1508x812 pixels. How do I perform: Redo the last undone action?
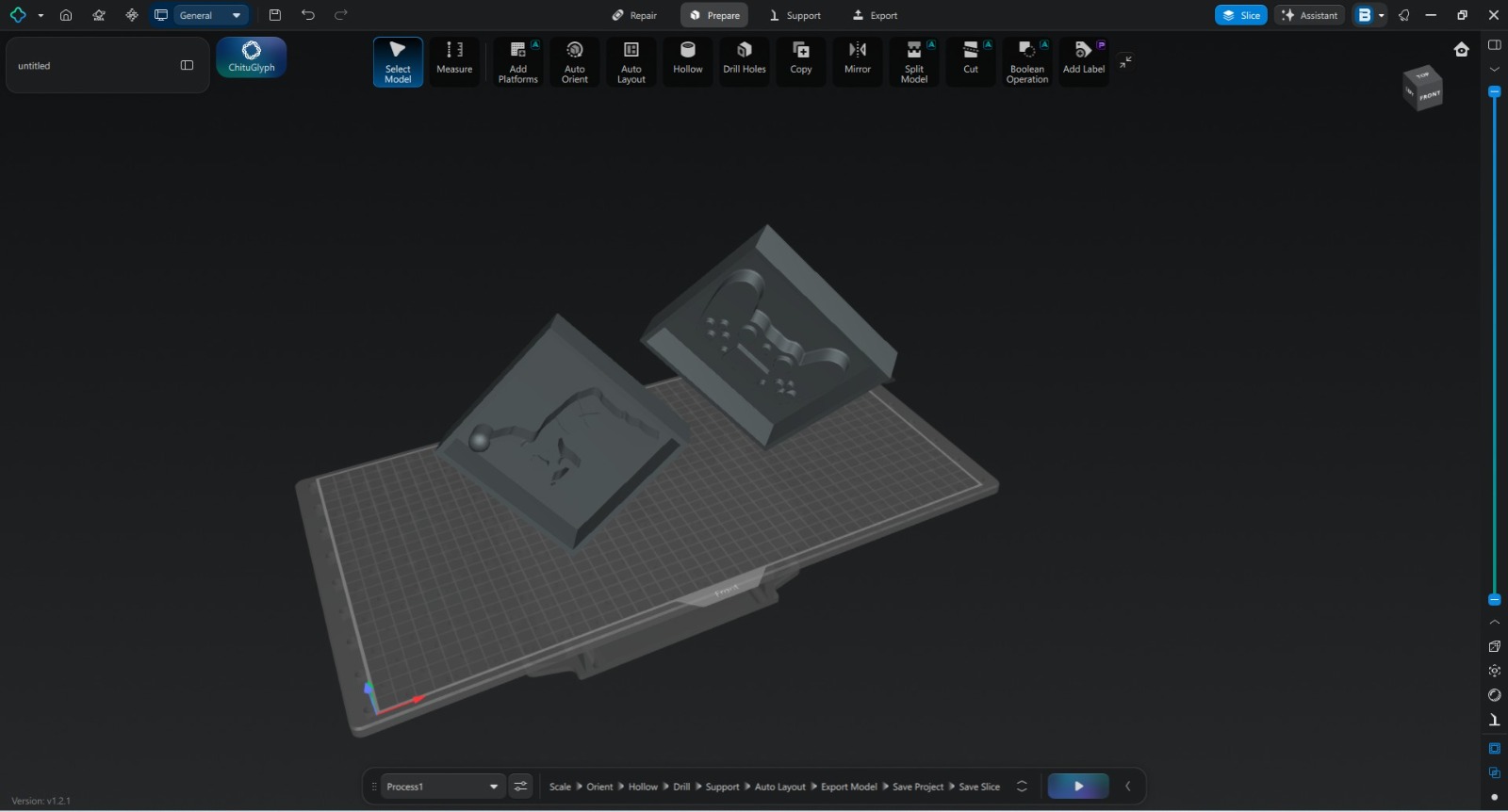(341, 15)
